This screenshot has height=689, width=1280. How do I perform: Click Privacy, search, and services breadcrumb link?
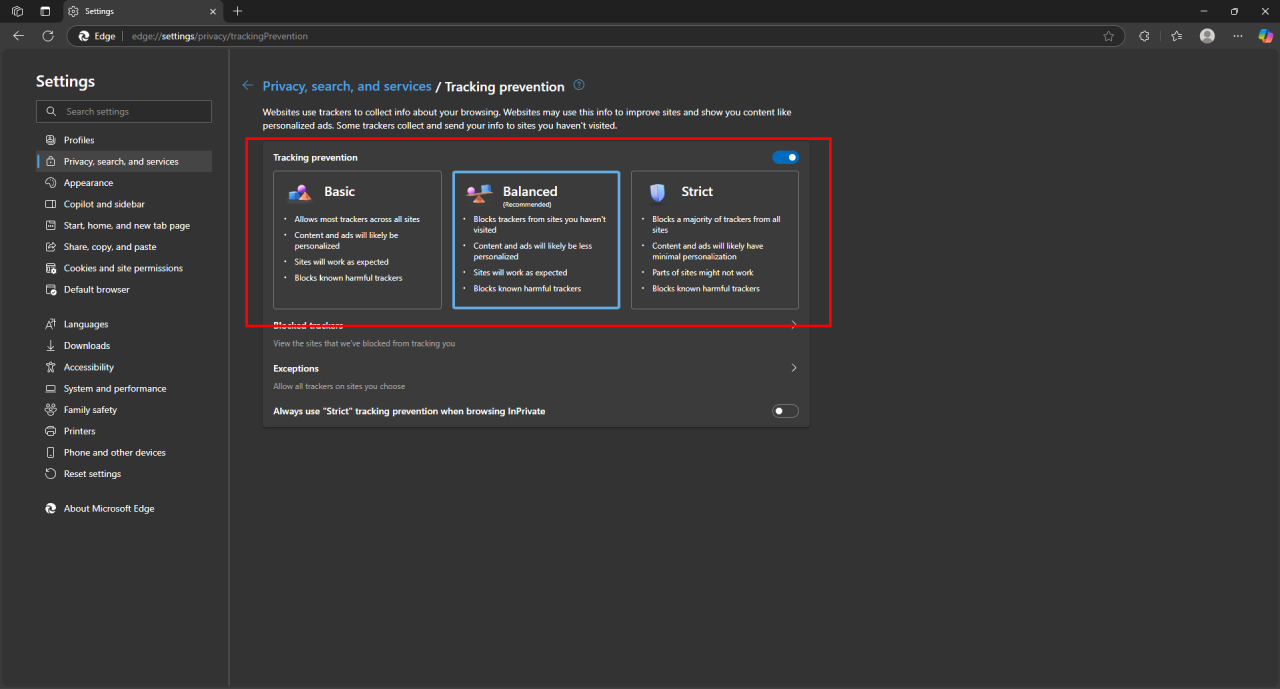point(347,87)
